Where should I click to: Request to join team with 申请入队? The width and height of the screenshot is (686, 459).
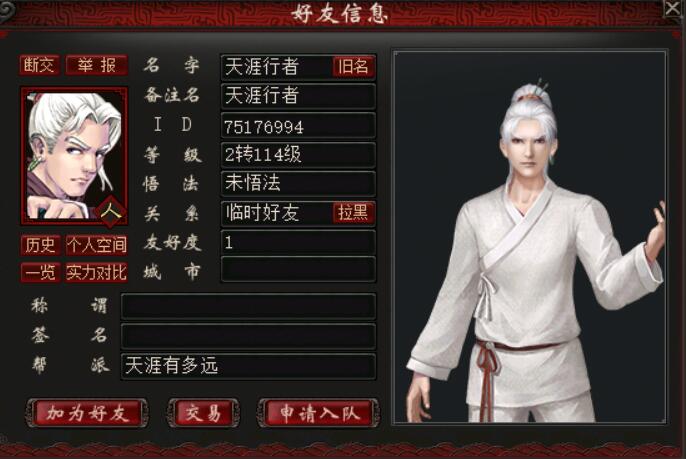pos(319,413)
